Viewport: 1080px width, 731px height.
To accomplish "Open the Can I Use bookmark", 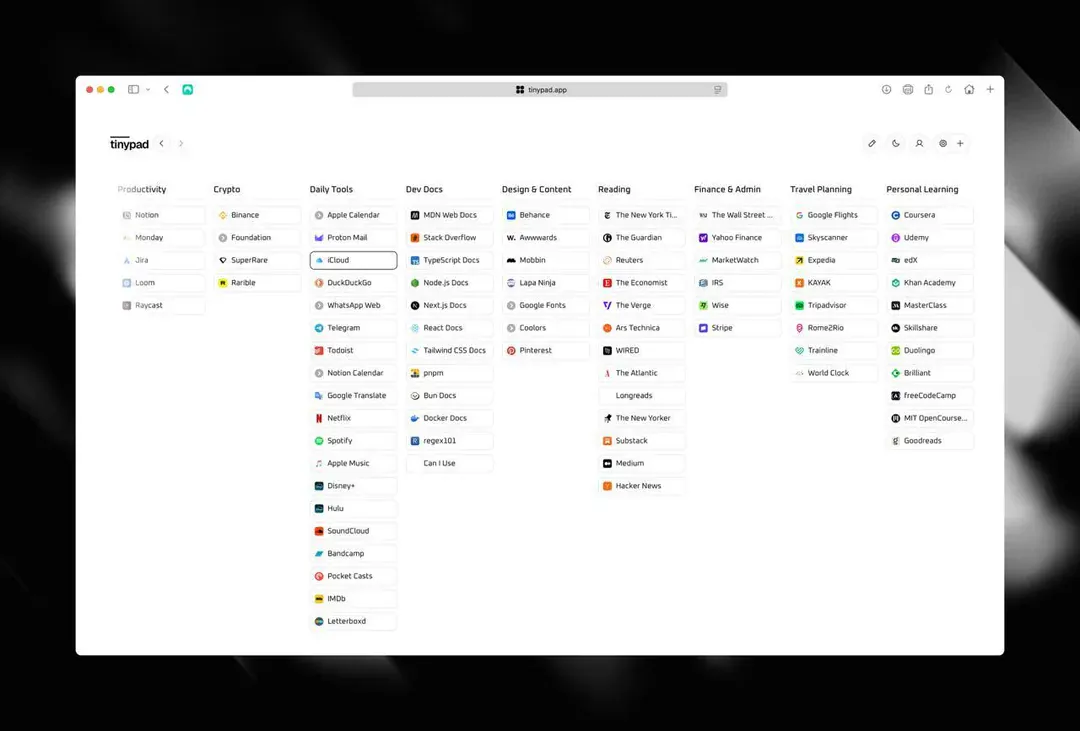I will tap(449, 464).
